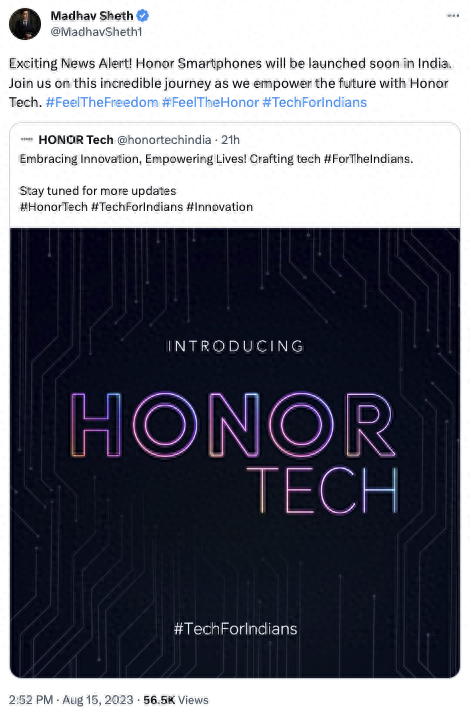Click the 56.5K Views count
The width and height of the screenshot is (471, 718).
(176, 700)
